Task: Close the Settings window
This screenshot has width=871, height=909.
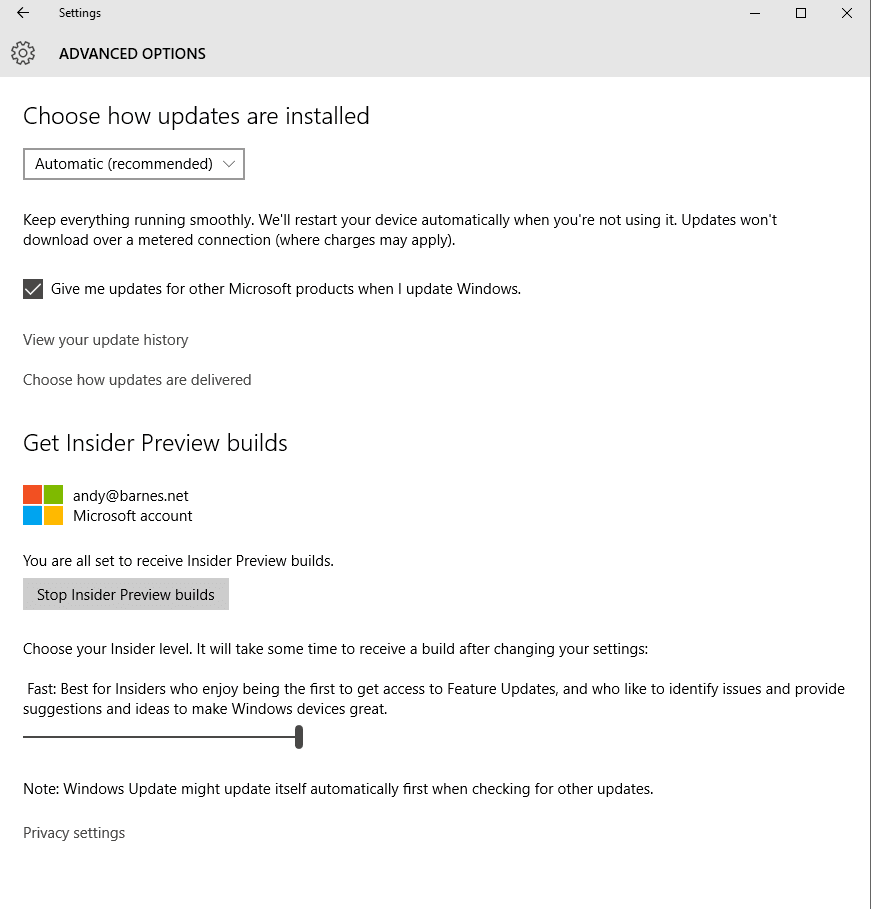Action: (x=847, y=13)
